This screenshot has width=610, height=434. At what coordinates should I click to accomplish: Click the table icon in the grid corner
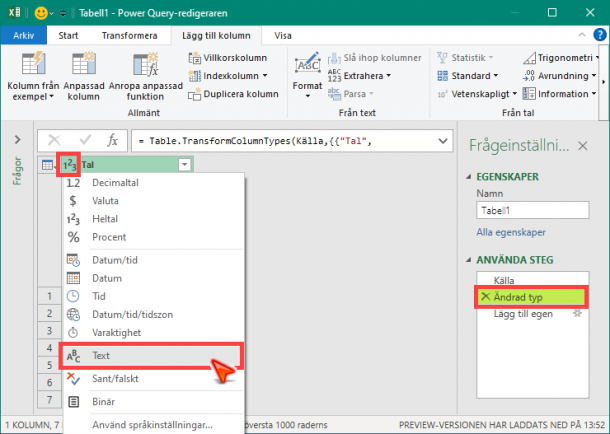(48, 165)
